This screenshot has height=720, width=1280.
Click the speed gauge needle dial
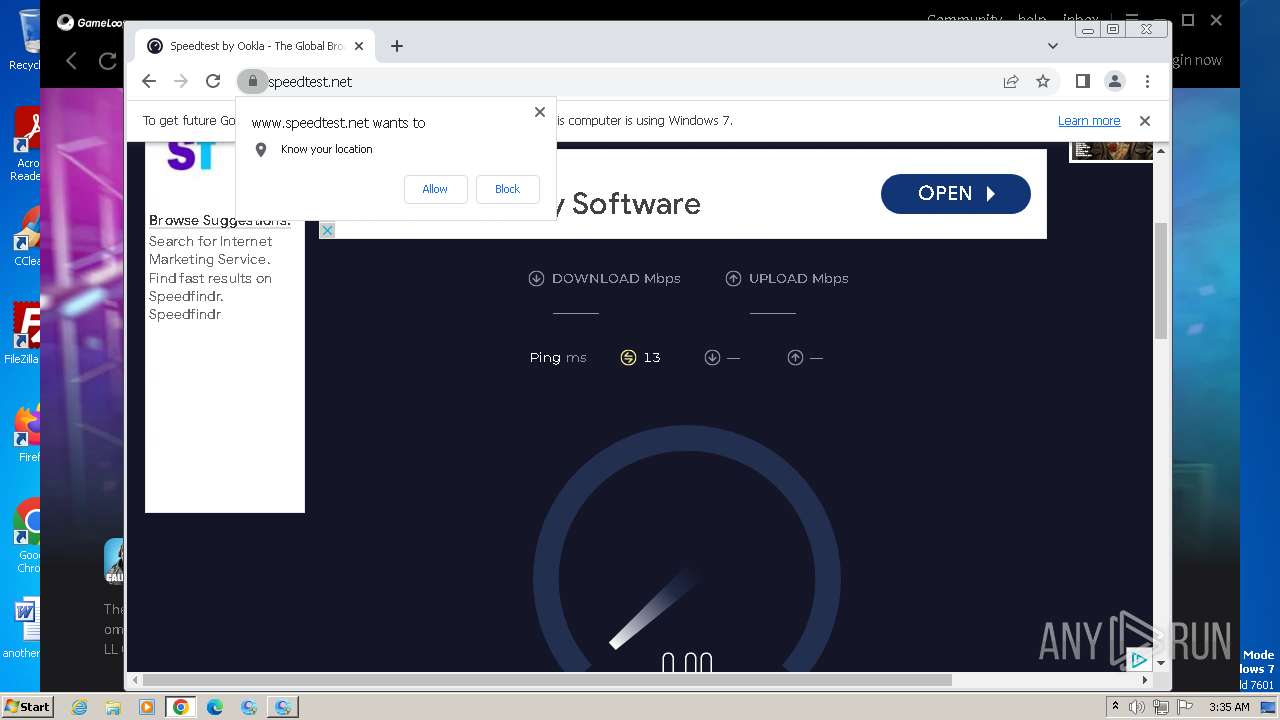[687, 560]
